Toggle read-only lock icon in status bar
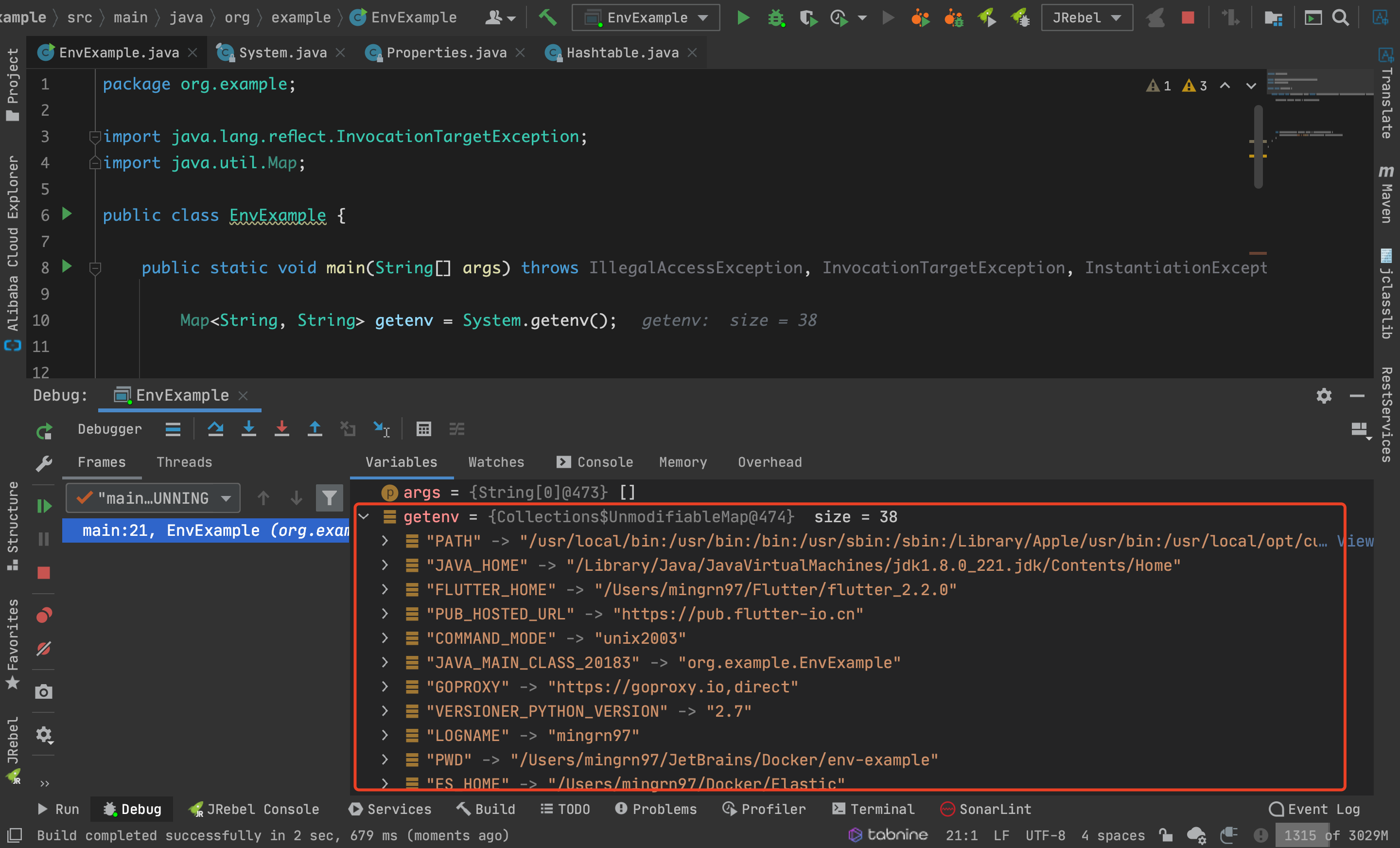Viewport: 1400px width, 848px height. [x=1165, y=835]
